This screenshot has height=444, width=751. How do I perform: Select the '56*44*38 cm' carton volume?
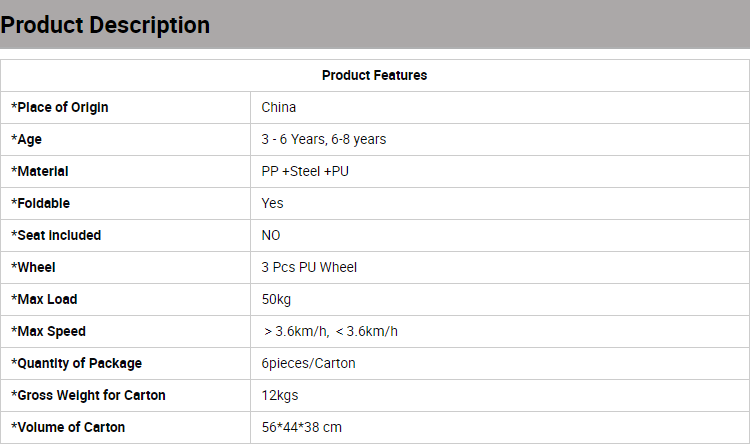click(302, 427)
